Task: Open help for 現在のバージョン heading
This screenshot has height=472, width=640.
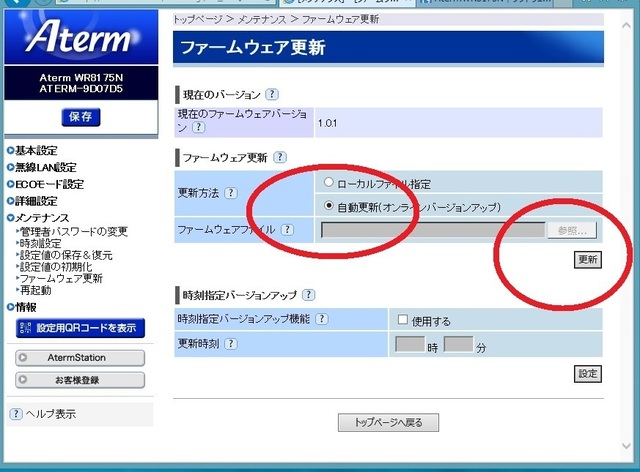Action: (x=272, y=95)
